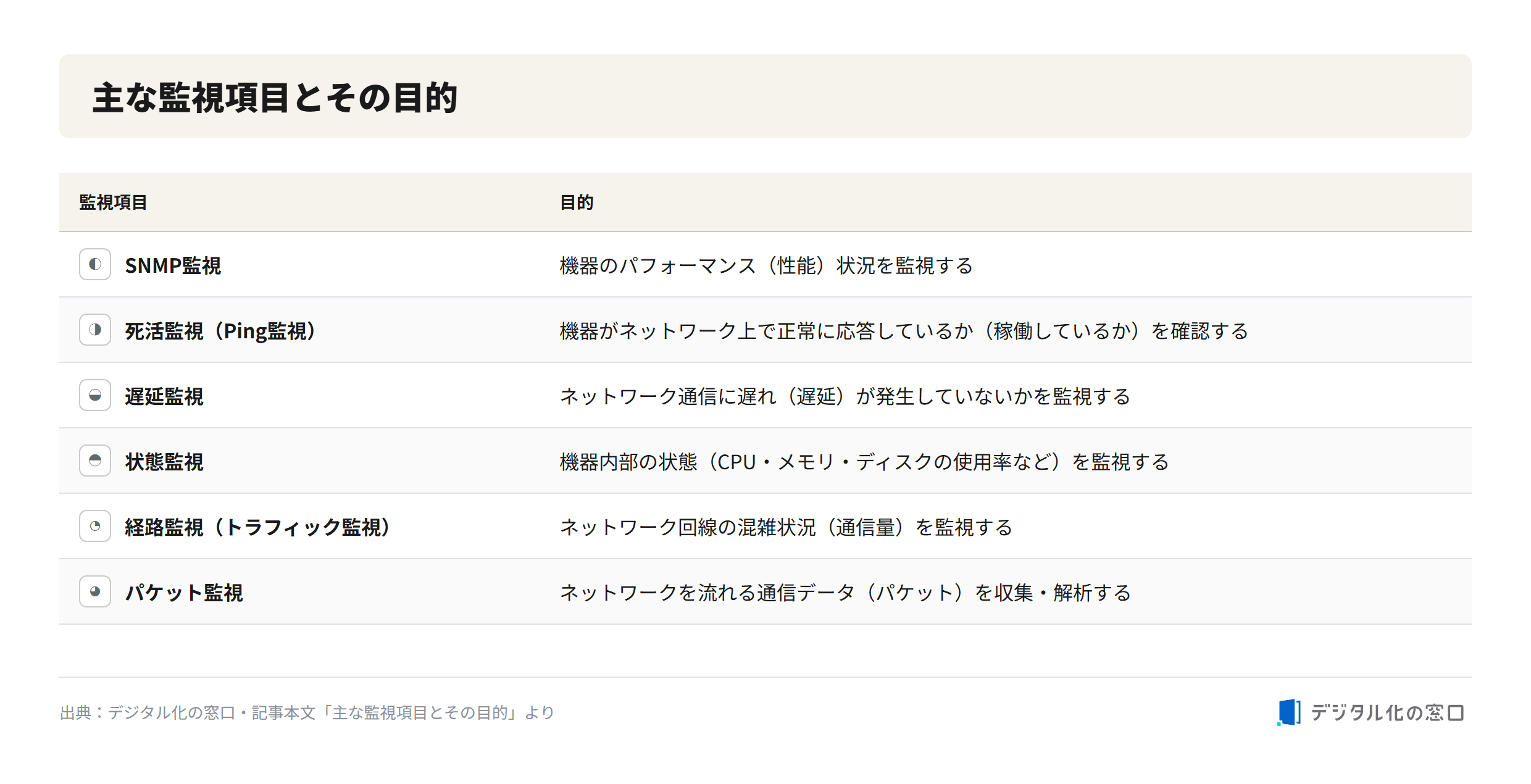Click the blue デジタル化の窓口 logo icon
This screenshot has height=784, width=1531.
coord(1289,712)
